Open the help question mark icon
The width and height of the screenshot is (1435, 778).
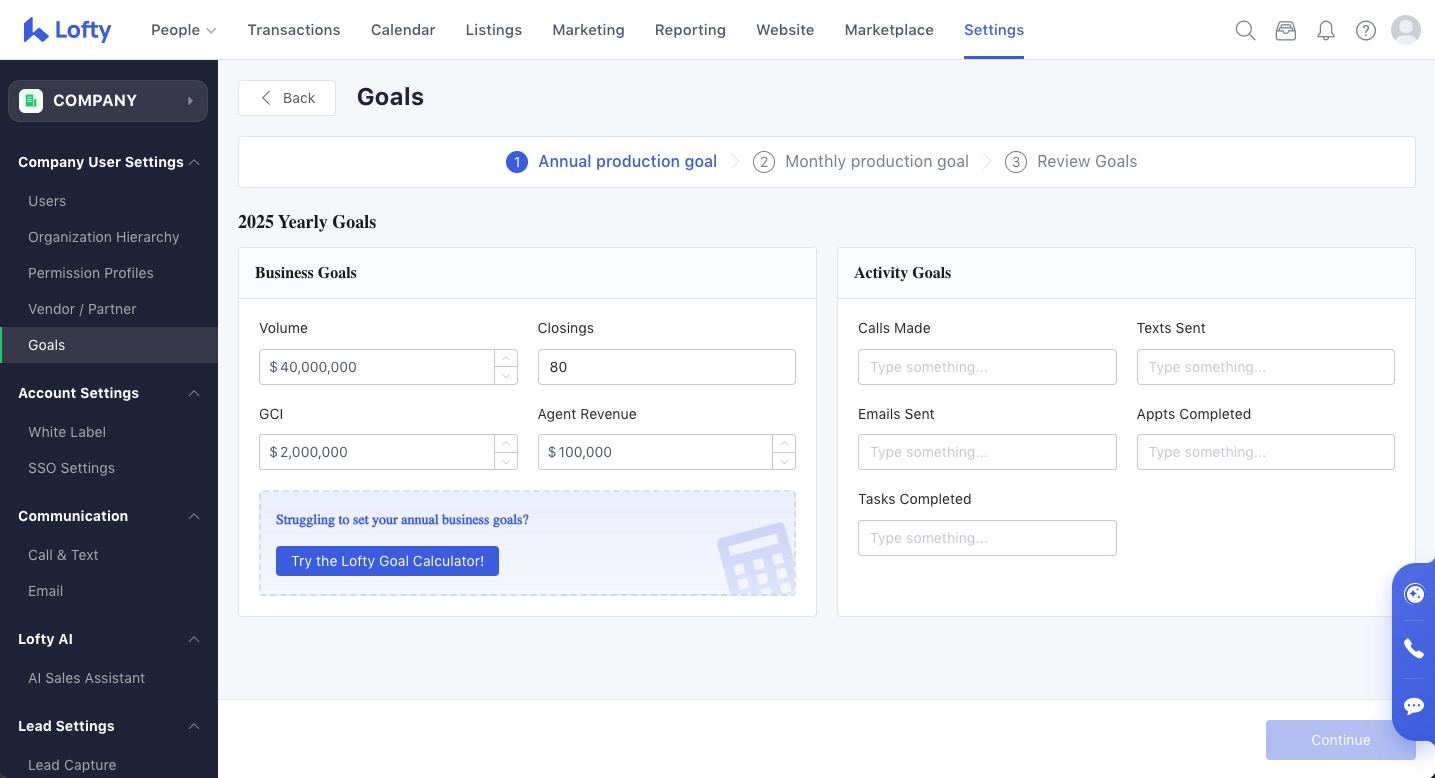tap(1366, 30)
